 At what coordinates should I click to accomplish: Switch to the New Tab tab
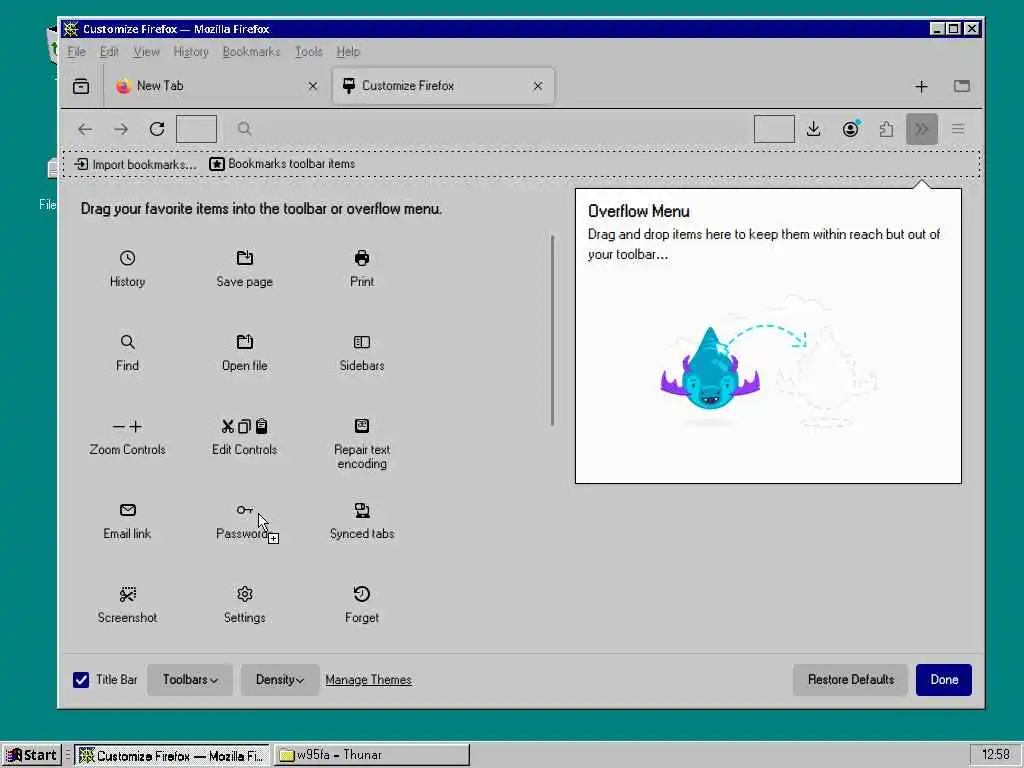pyautogui.click(x=216, y=86)
